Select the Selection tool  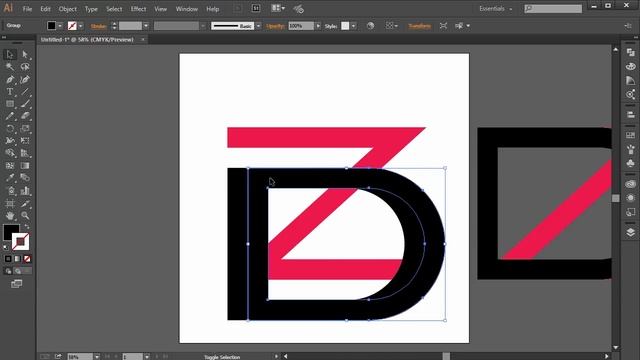tap(10, 54)
